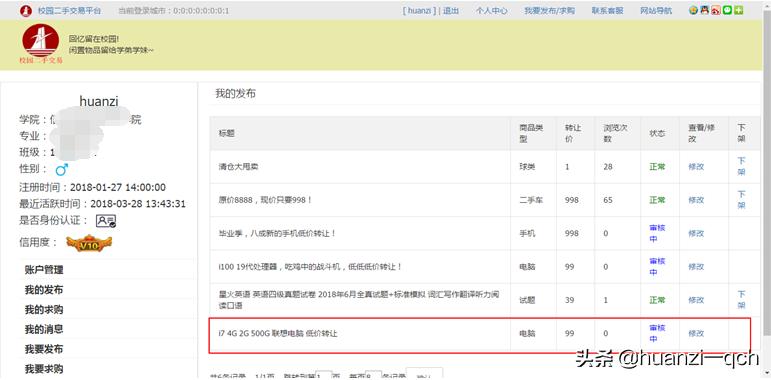Click view count 65 cell

tap(608, 200)
